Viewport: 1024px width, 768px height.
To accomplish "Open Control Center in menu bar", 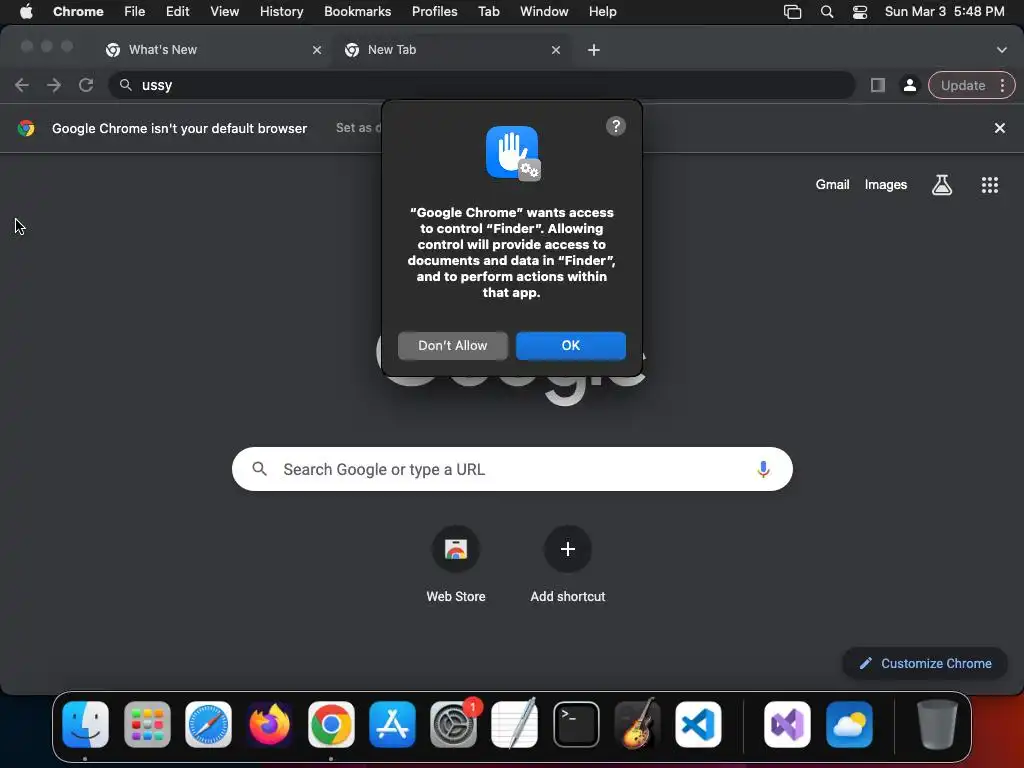I will tap(859, 12).
